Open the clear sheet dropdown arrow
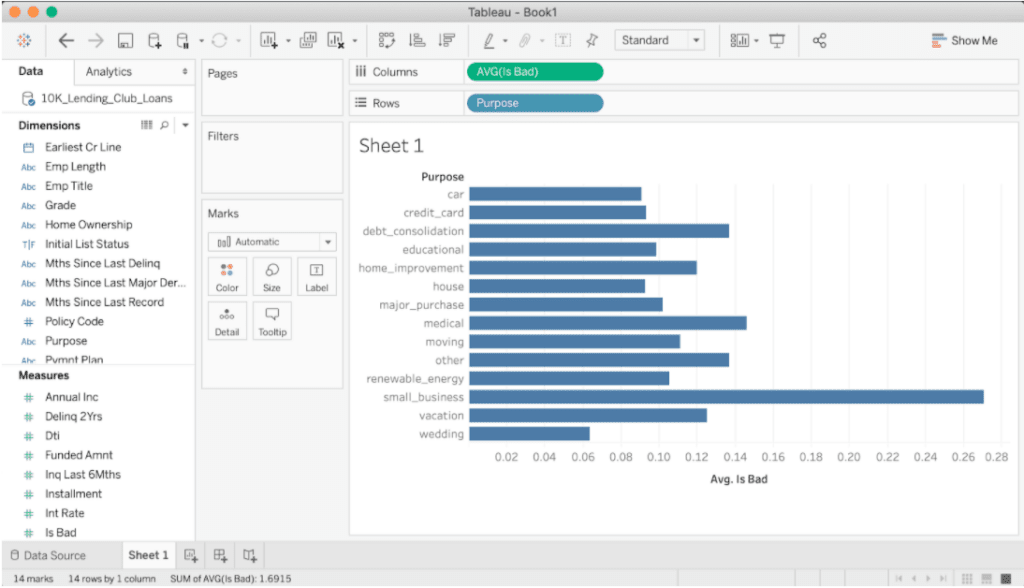The height and width of the screenshot is (588, 1024). [355, 41]
